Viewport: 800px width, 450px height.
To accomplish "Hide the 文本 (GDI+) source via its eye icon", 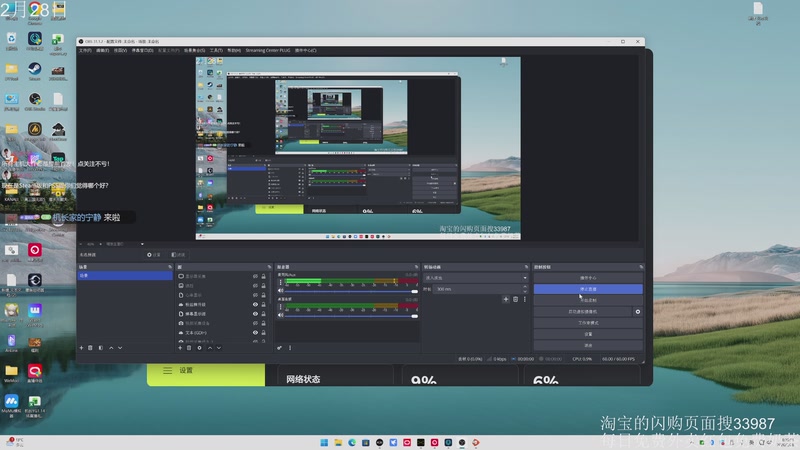I will click(x=255, y=333).
